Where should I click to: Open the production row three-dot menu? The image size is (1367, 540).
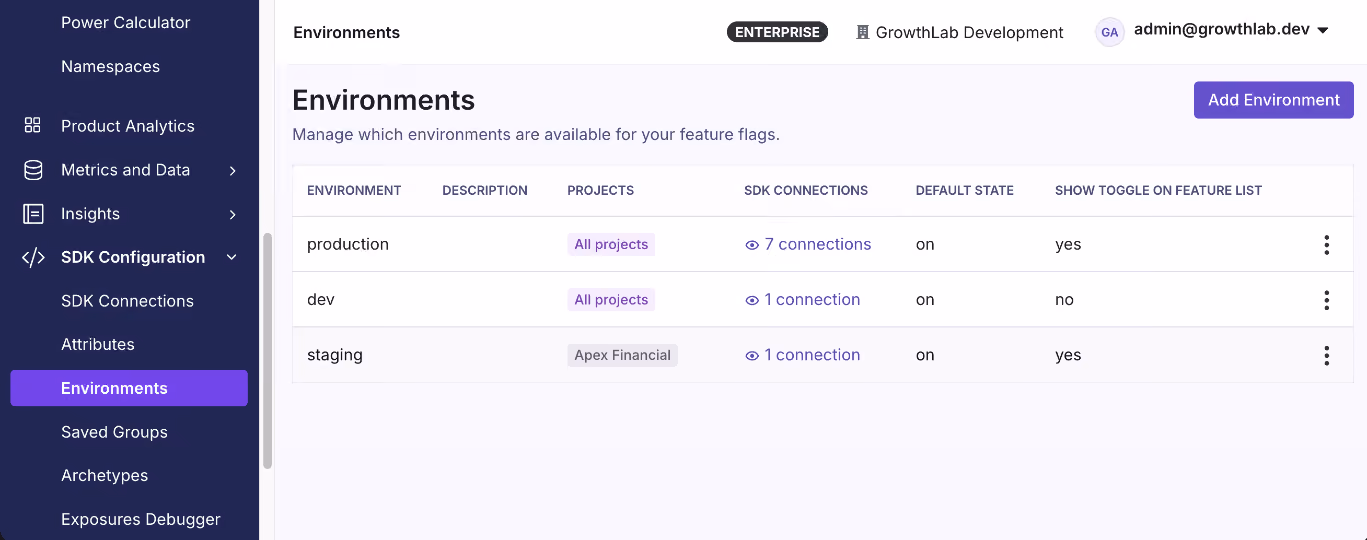(1326, 245)
